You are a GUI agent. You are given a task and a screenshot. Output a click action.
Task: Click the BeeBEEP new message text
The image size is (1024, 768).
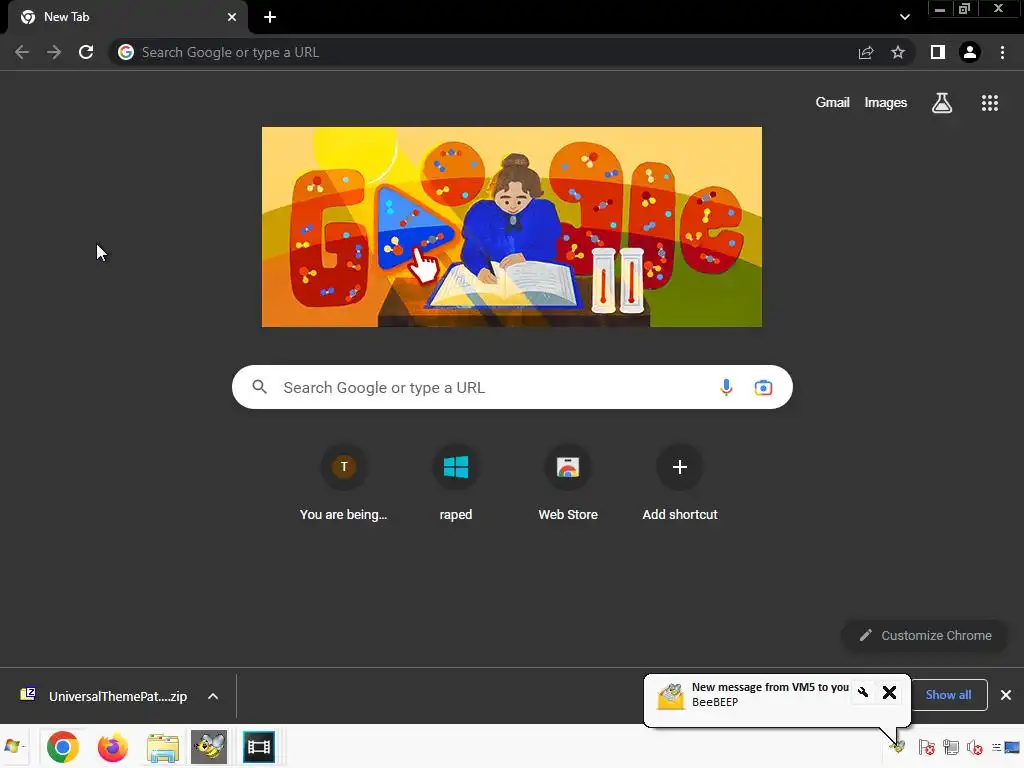(770, 687)
